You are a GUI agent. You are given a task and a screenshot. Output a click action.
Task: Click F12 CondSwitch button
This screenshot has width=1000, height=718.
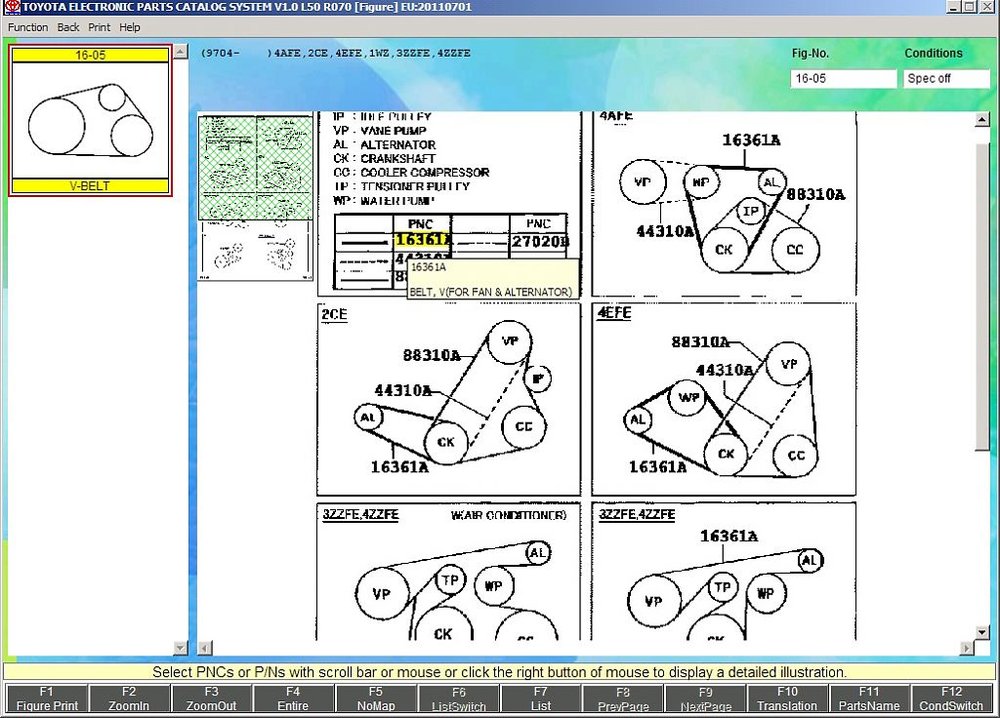(x=952, y=699)
